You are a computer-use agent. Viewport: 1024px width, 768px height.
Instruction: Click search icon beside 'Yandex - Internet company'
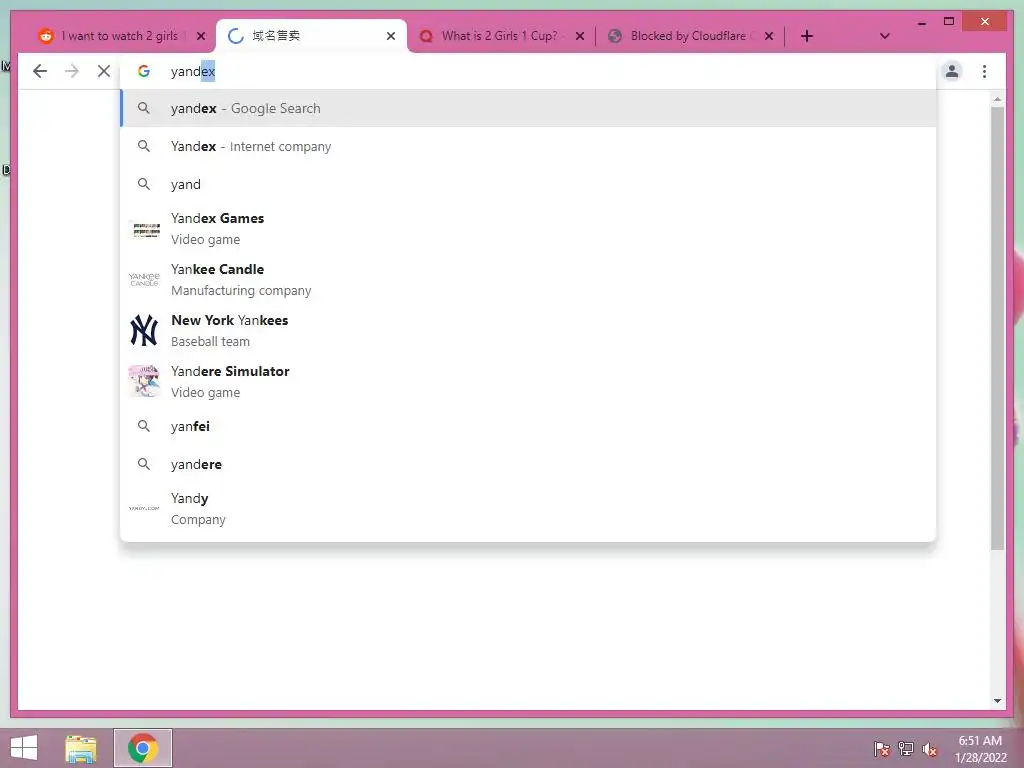point(144,146)
